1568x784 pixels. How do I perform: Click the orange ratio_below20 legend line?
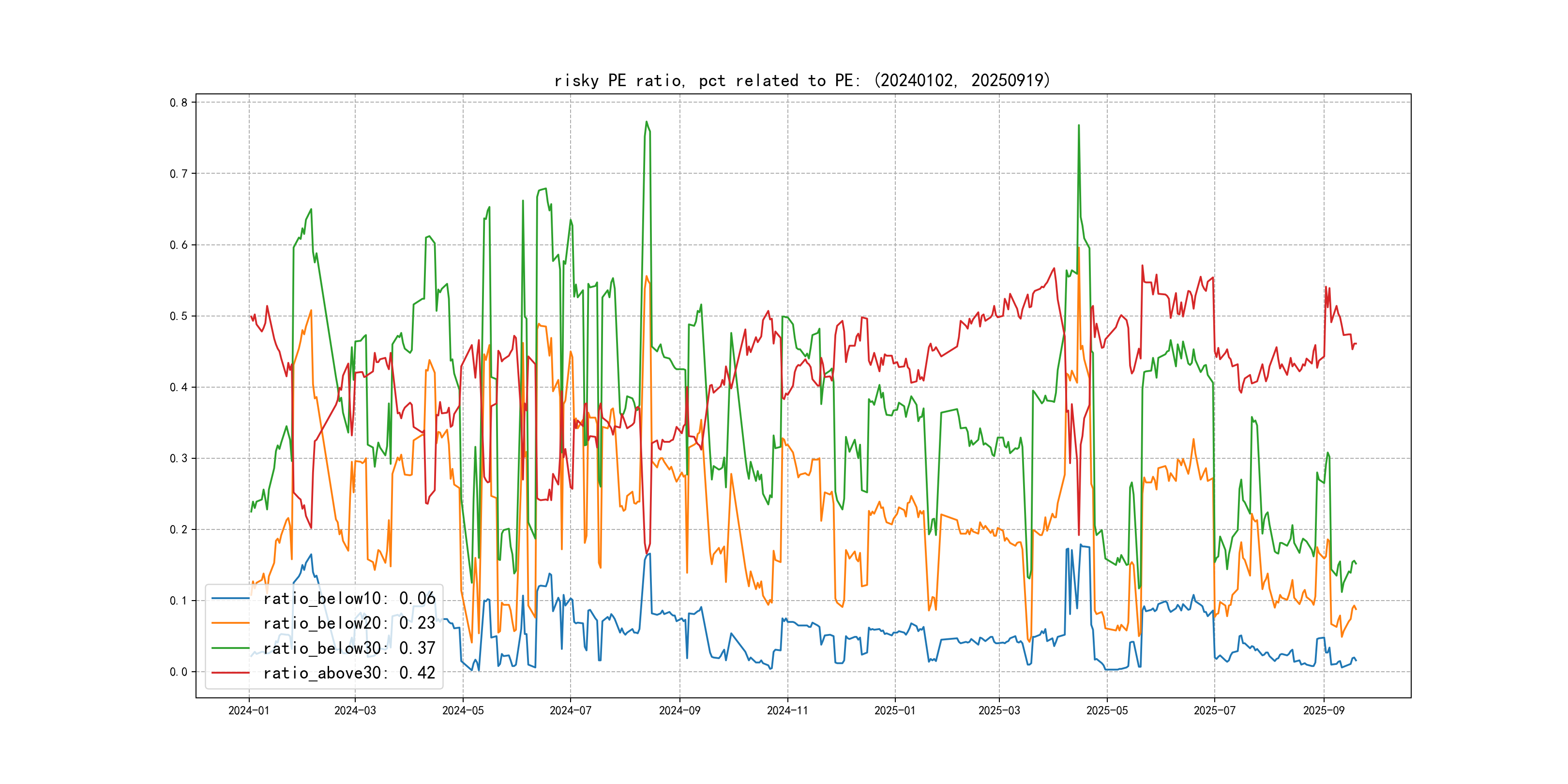click(230, 623)
